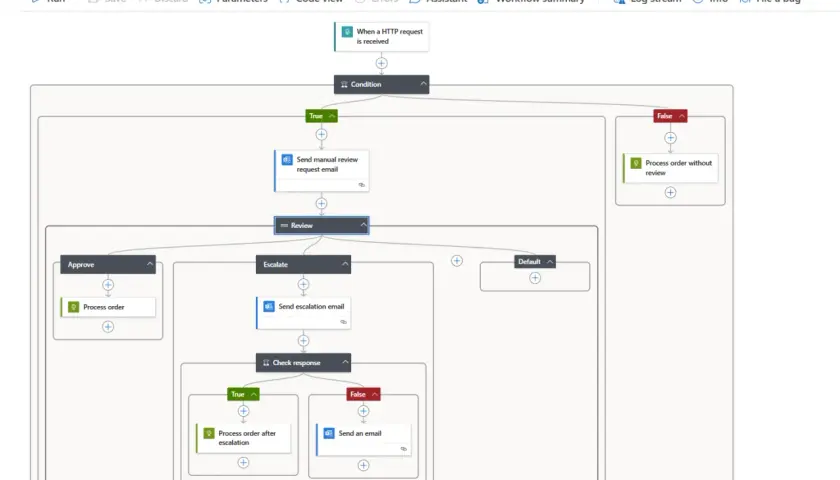Viewport: 840px width, 480px height.
Task: Add a new case between Escalate and Default
Action: 456,261
